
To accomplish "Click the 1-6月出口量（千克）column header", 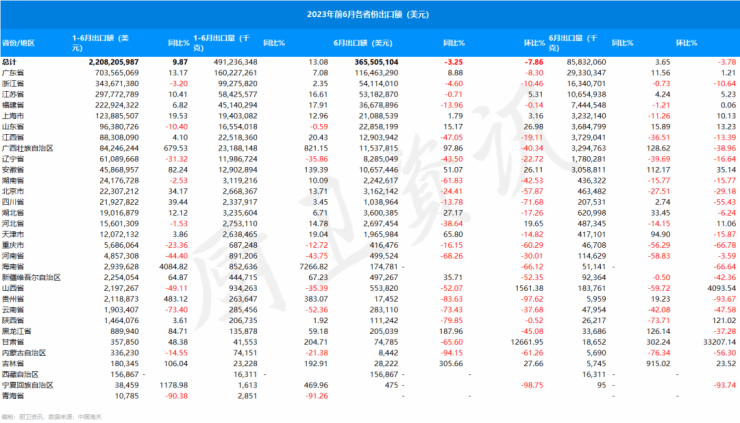I will pyautogui.click(x=221, y=43).
